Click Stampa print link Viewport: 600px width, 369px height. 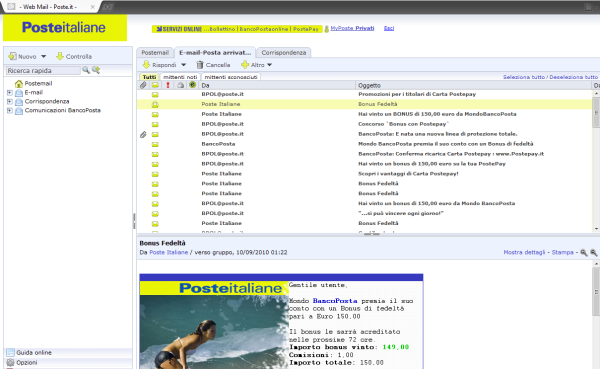coord(562,252)
